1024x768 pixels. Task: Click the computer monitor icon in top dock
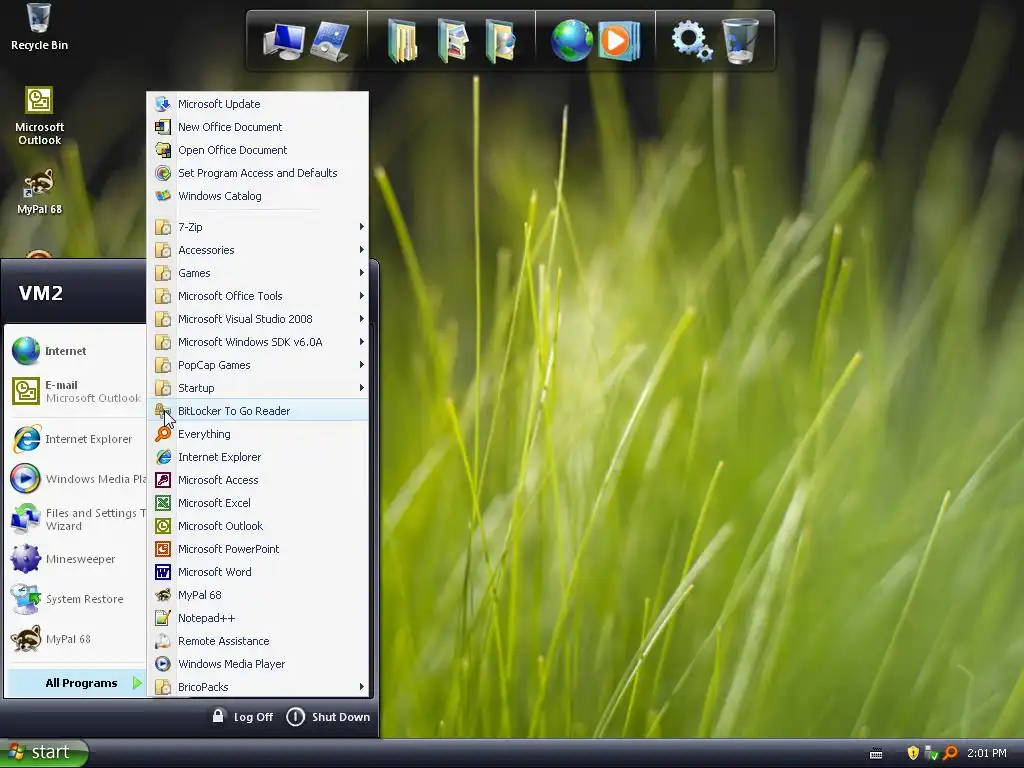[x=283, y=41]
